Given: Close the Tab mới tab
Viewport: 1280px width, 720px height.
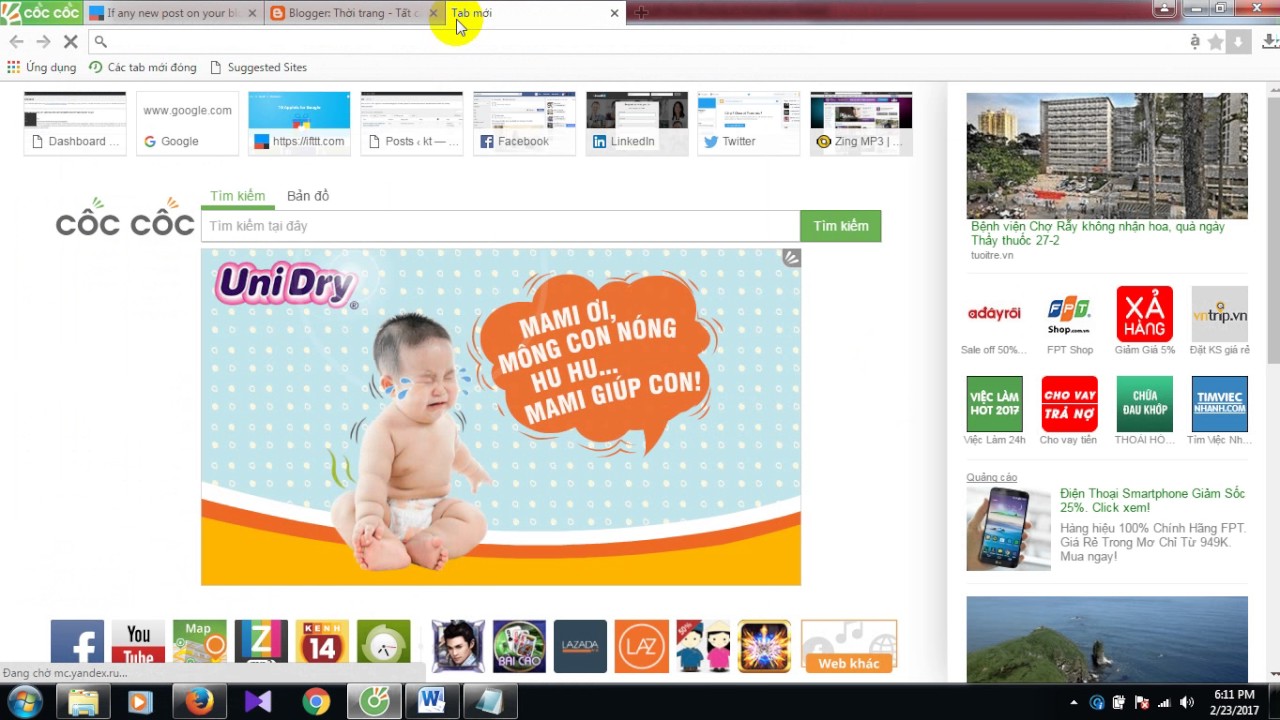Looking at the screenshot, I should pos(614,13).
